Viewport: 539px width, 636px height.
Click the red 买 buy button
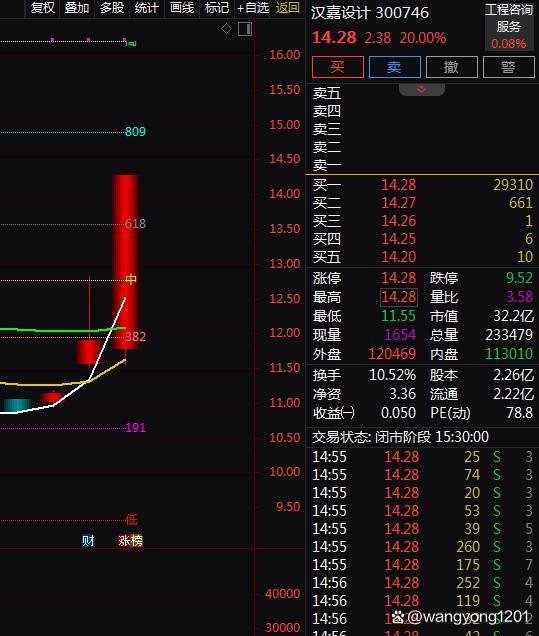coord(337,67)
